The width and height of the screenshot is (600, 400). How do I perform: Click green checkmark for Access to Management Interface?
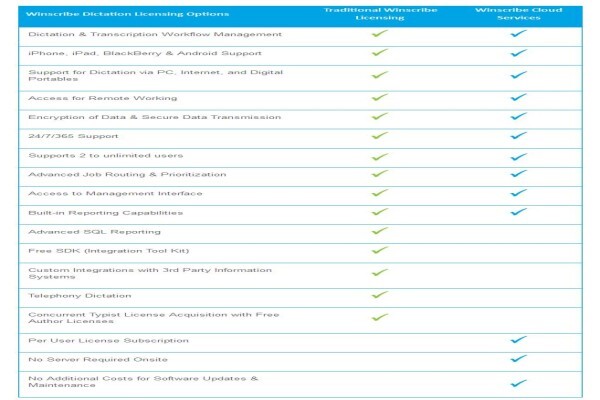pyautogui.click(x=380, y=193)
